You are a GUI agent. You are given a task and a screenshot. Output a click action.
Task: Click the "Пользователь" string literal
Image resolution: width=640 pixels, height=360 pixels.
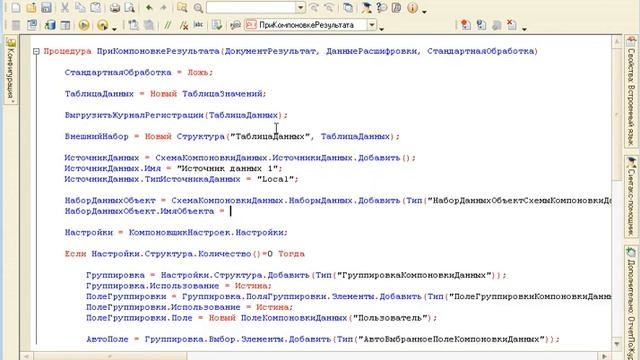pyautogui.click(x=390, y=318)
